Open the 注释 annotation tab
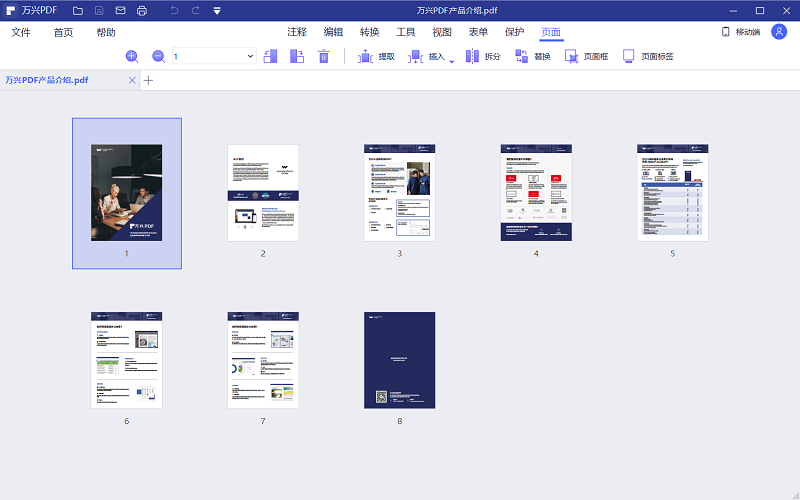 click(x=297, y=32)
